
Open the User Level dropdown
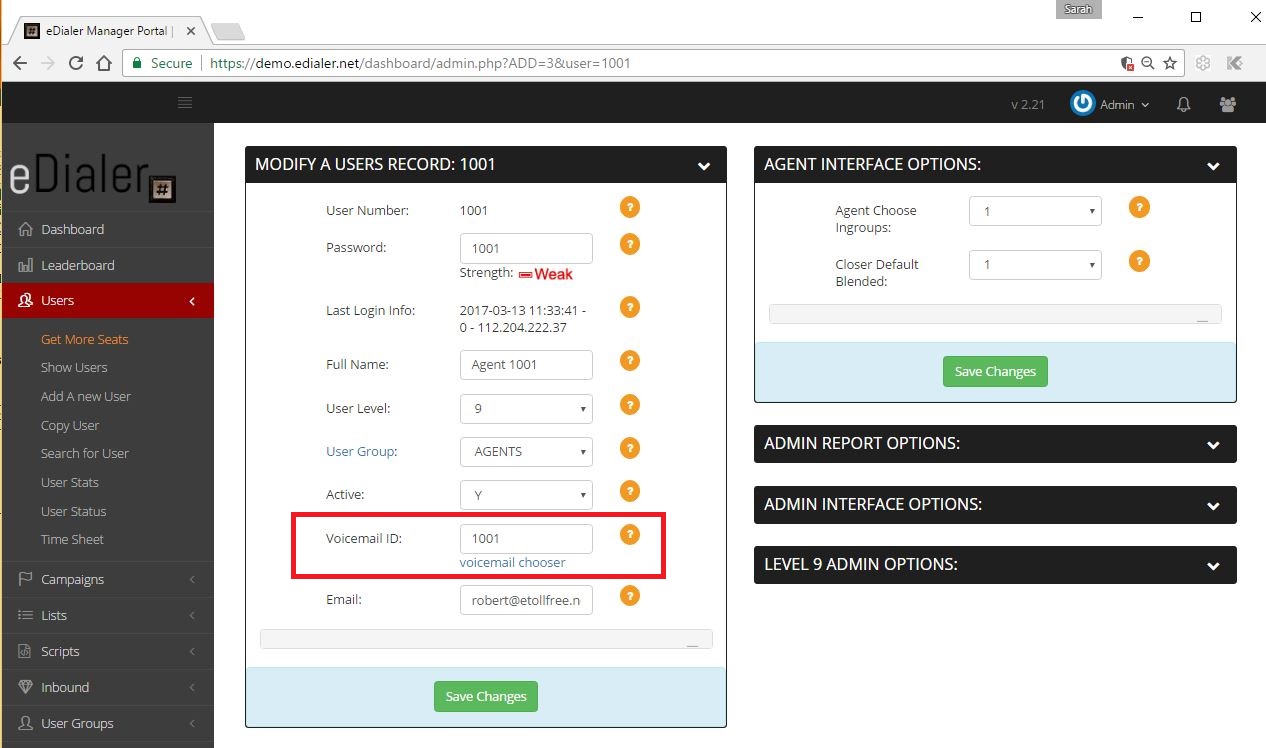[x=526, y=409]
